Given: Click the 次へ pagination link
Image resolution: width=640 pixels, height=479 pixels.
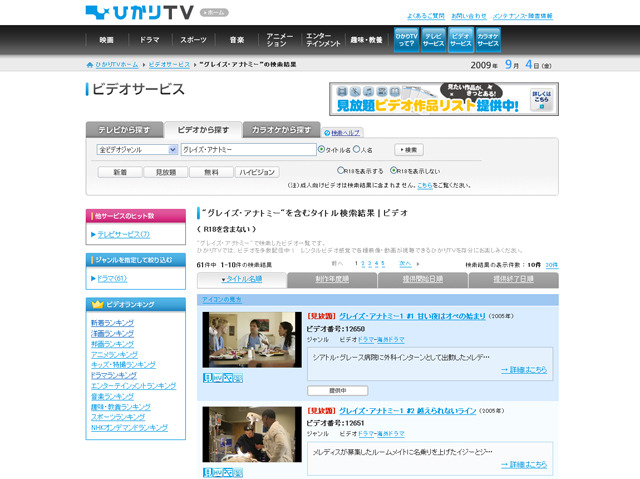Looking at the screenshot, I should pos(405,264).
